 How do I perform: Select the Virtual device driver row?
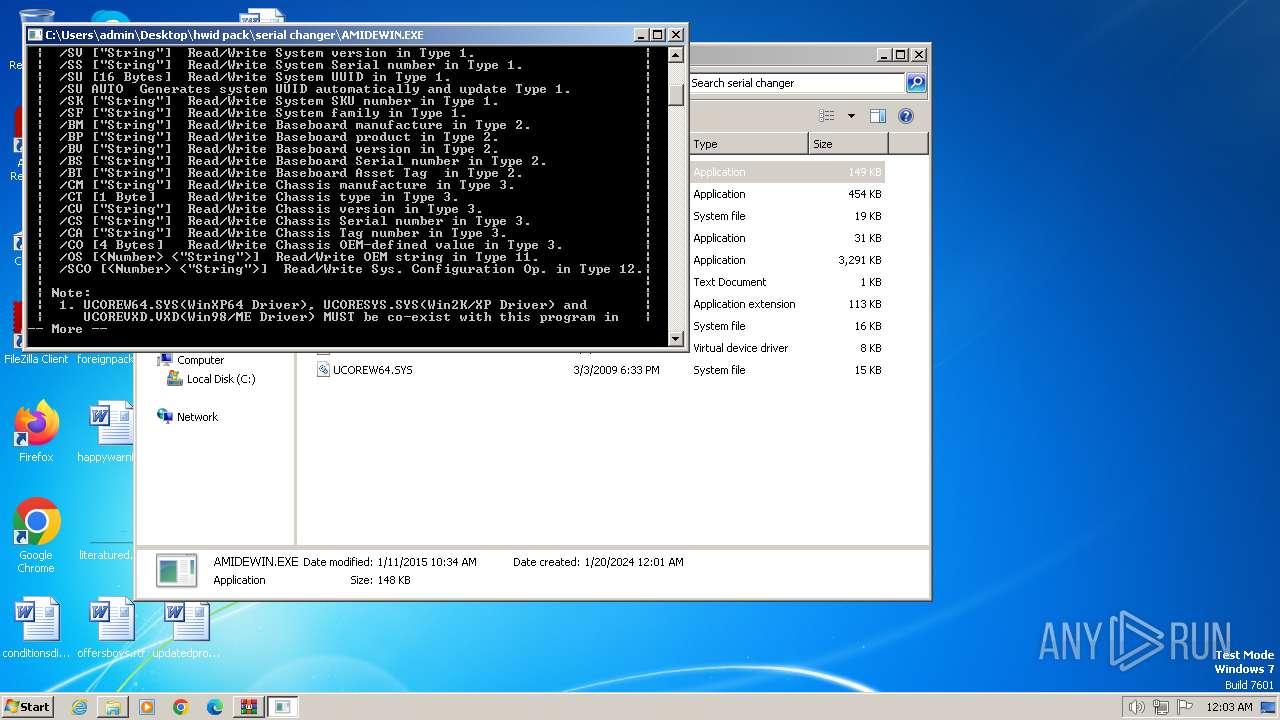point(786,348)
